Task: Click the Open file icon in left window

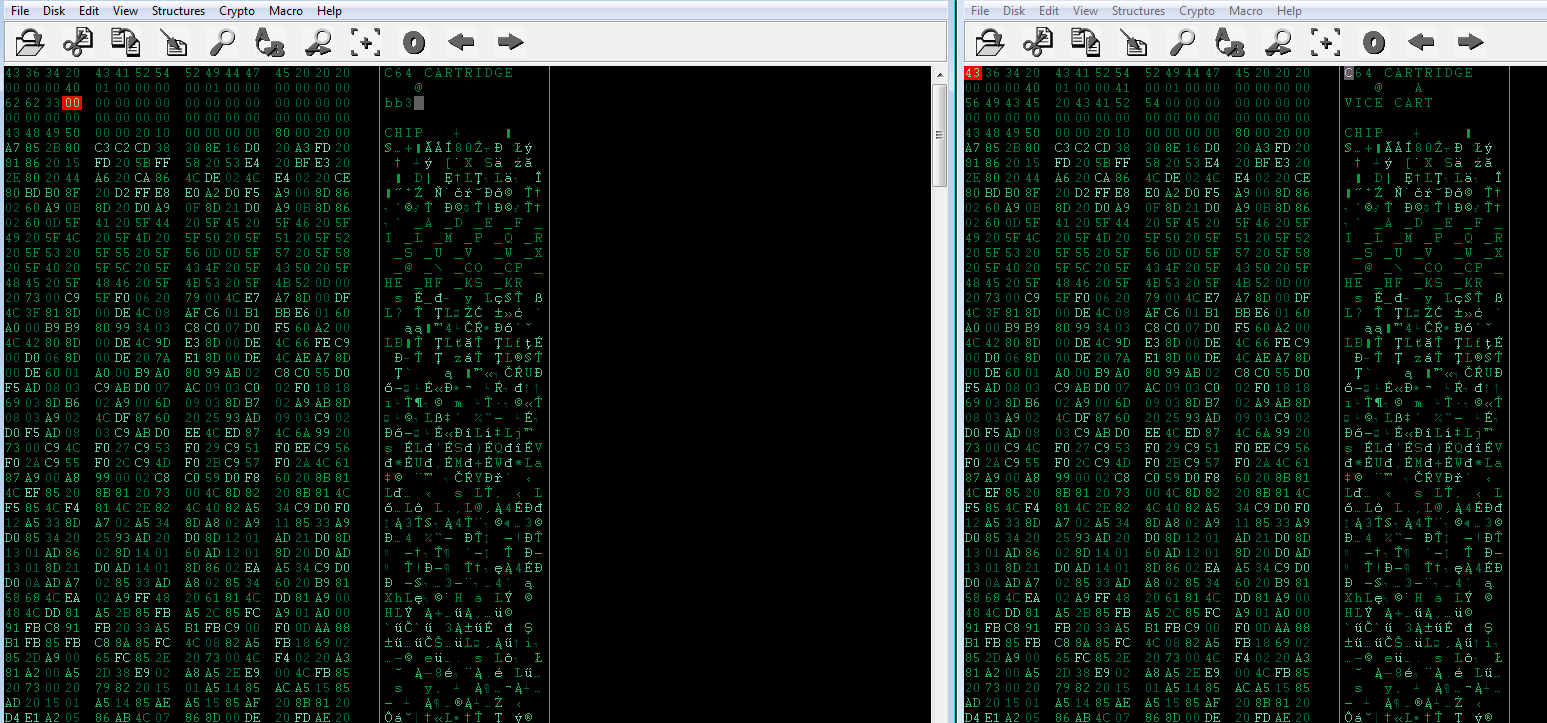Action: [30, 42]
